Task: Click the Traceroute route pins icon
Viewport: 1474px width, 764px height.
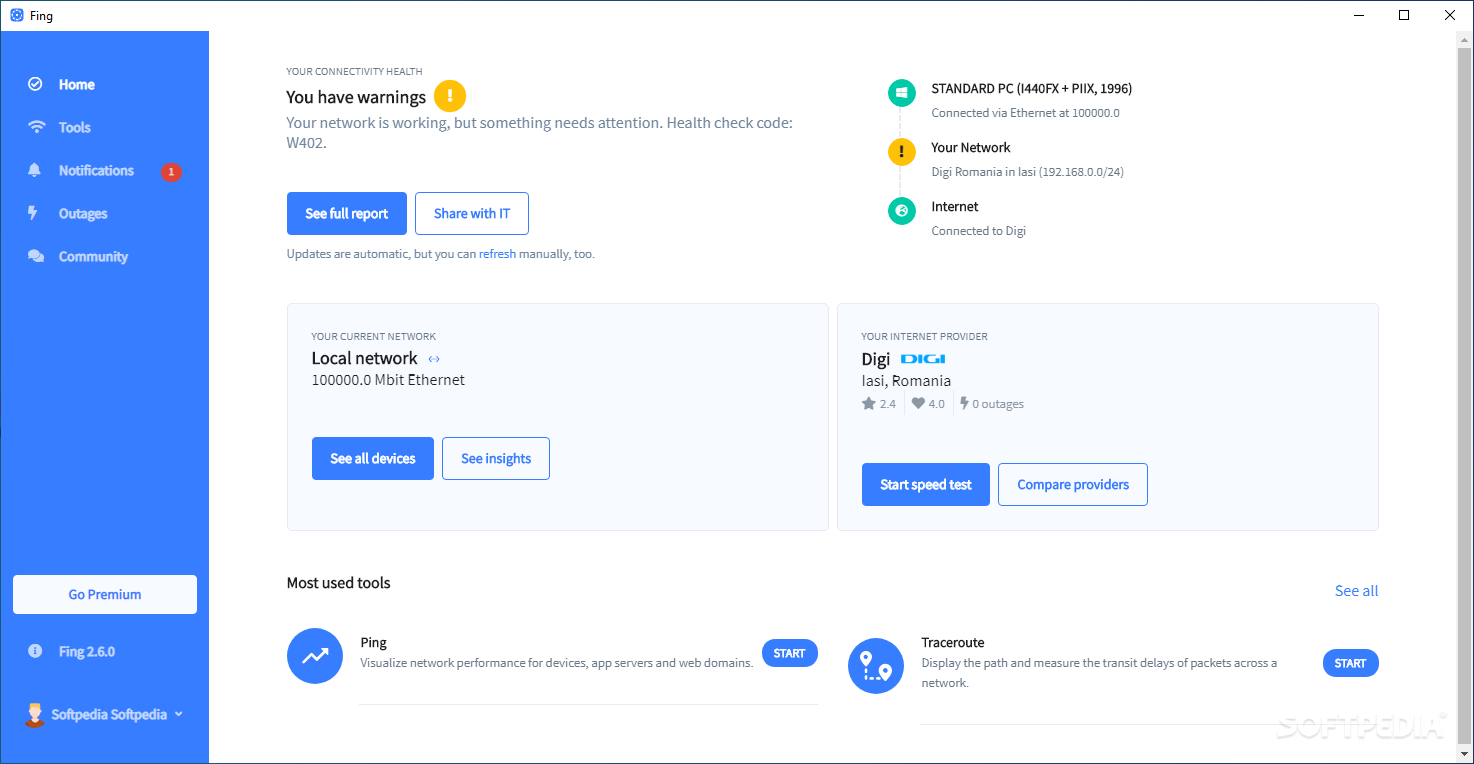Action: (876, 666)
